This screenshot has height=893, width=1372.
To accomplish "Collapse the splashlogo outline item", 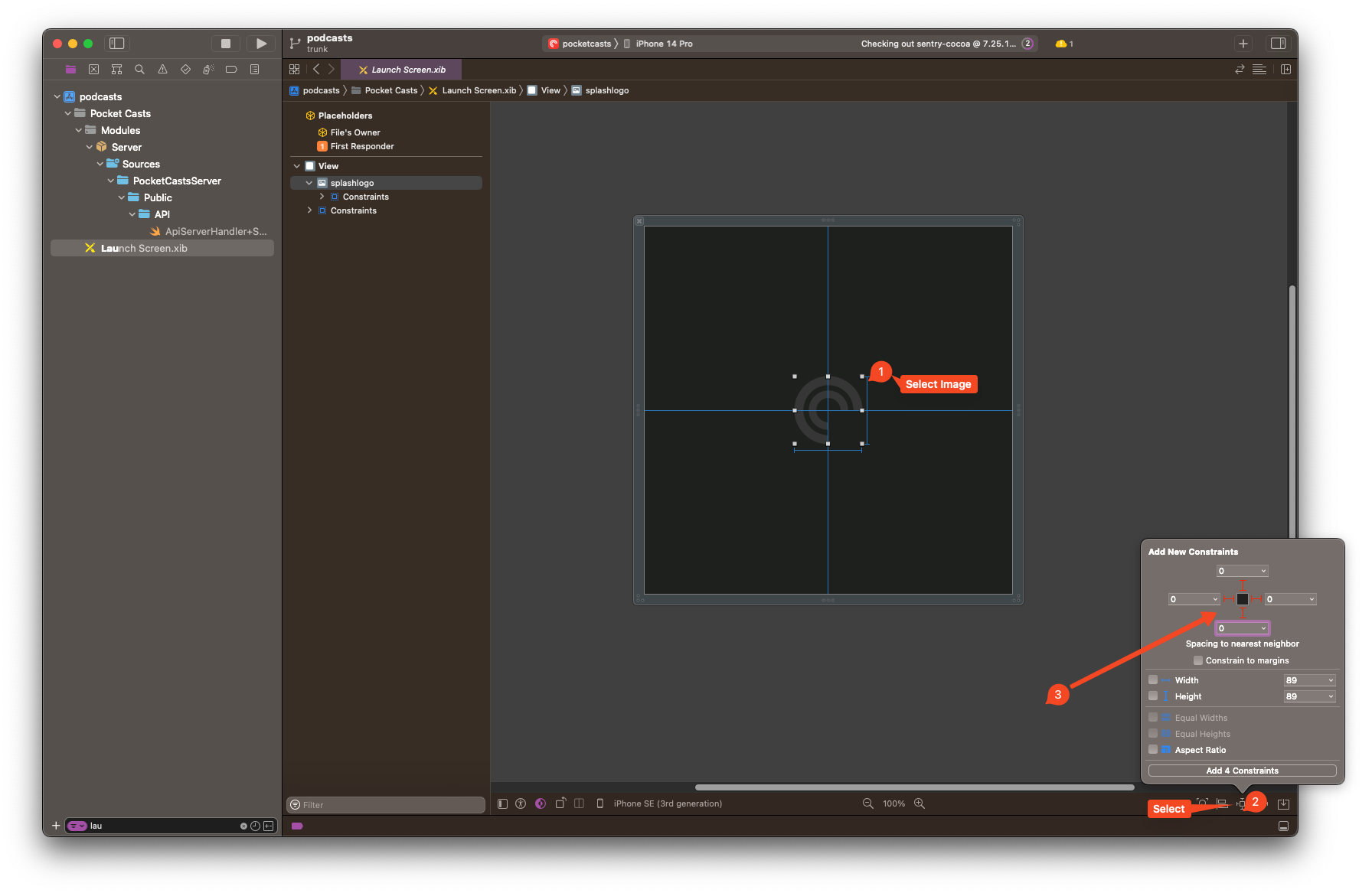I will [x=309, y=183].
